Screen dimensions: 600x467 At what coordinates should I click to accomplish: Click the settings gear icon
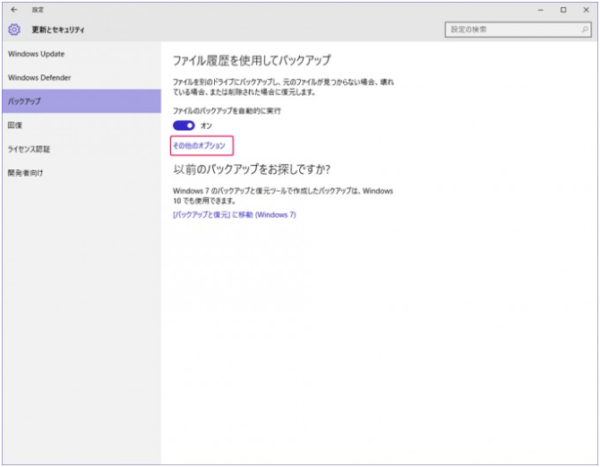coord(14,29)
